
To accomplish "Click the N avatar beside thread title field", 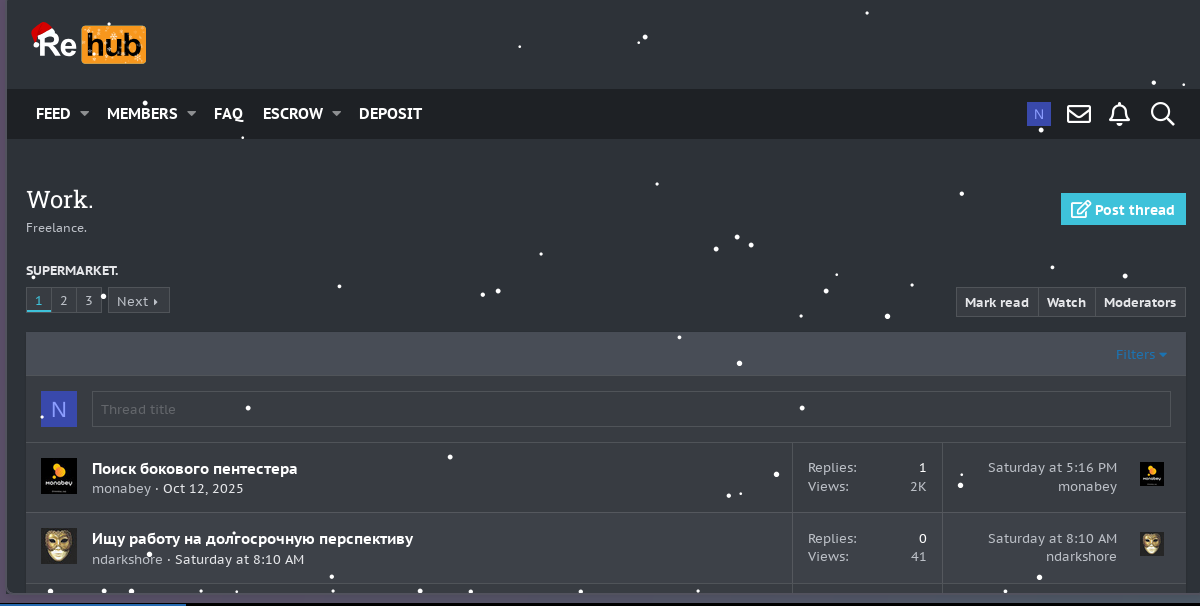I will coord(58,409).
